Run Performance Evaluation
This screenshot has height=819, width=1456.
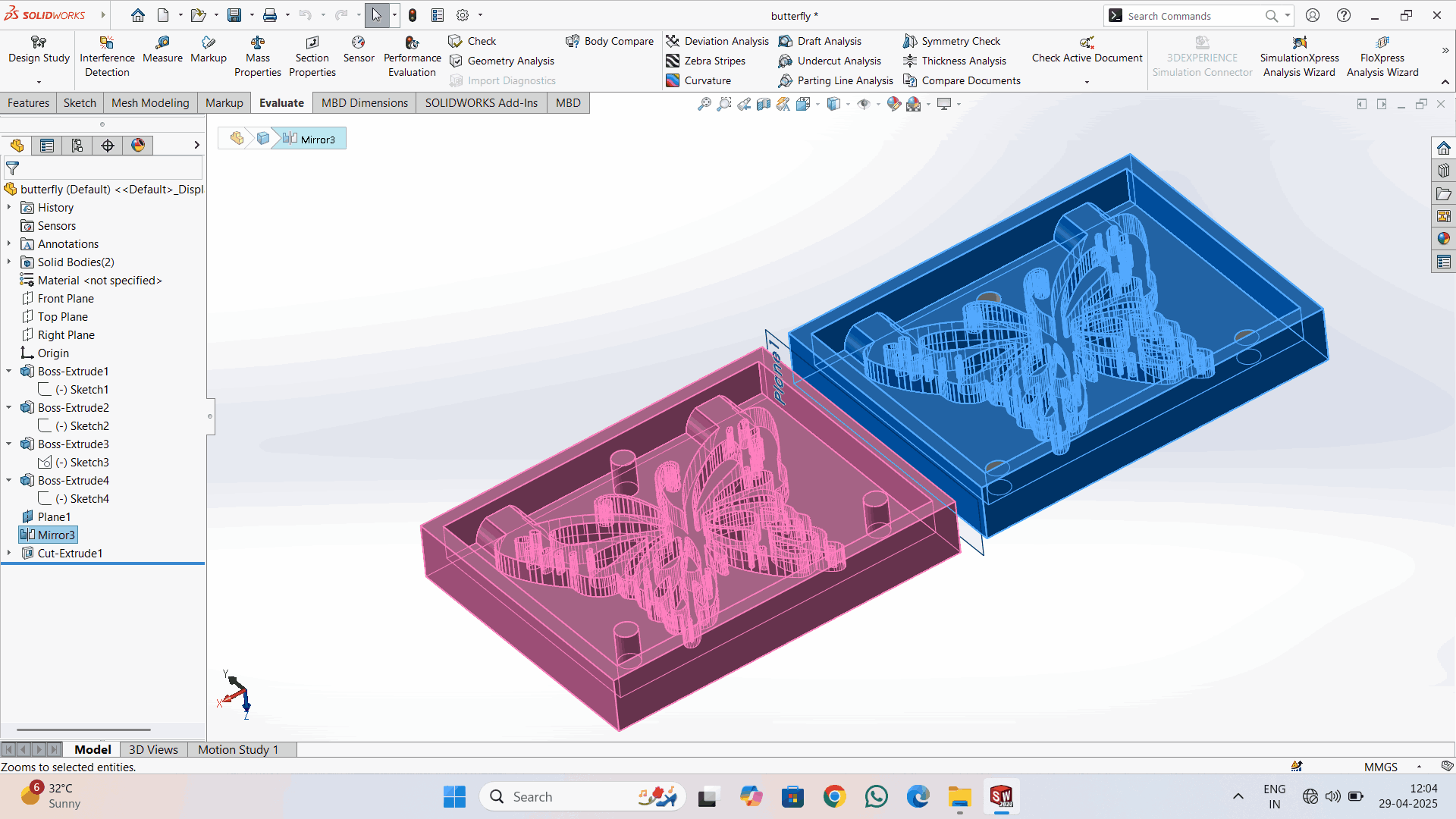point(412,57)
